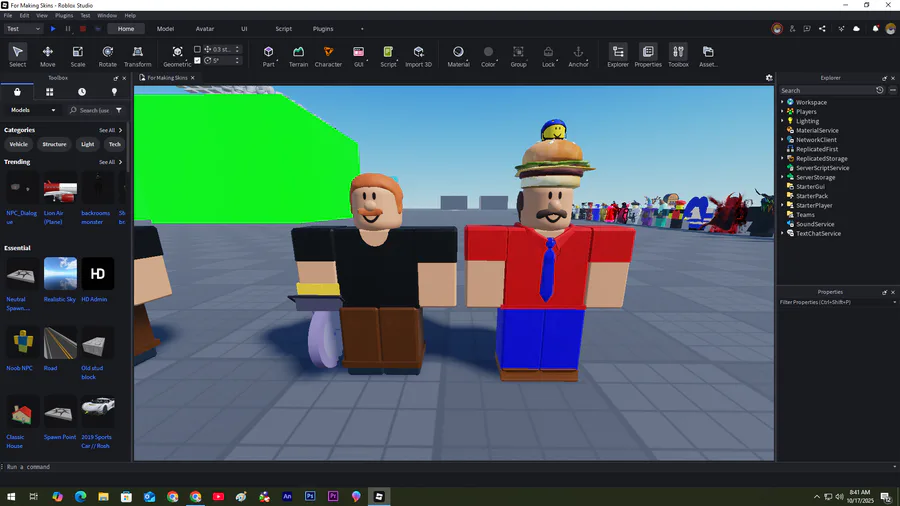Screen dimensions: 900x506
Task: Switch to the Avatar ribbon tab
Action: coord(205,29)
